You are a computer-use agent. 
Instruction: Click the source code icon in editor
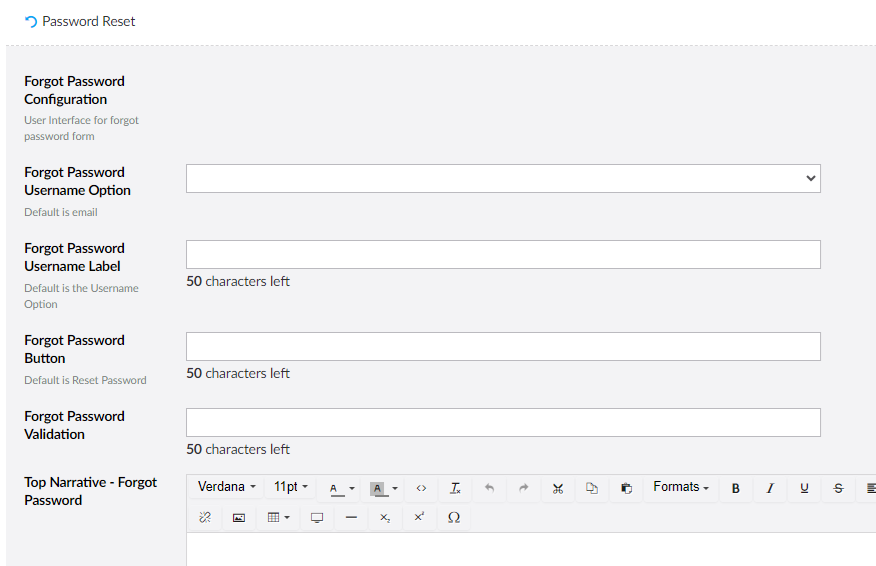click(x=421, y=488)
